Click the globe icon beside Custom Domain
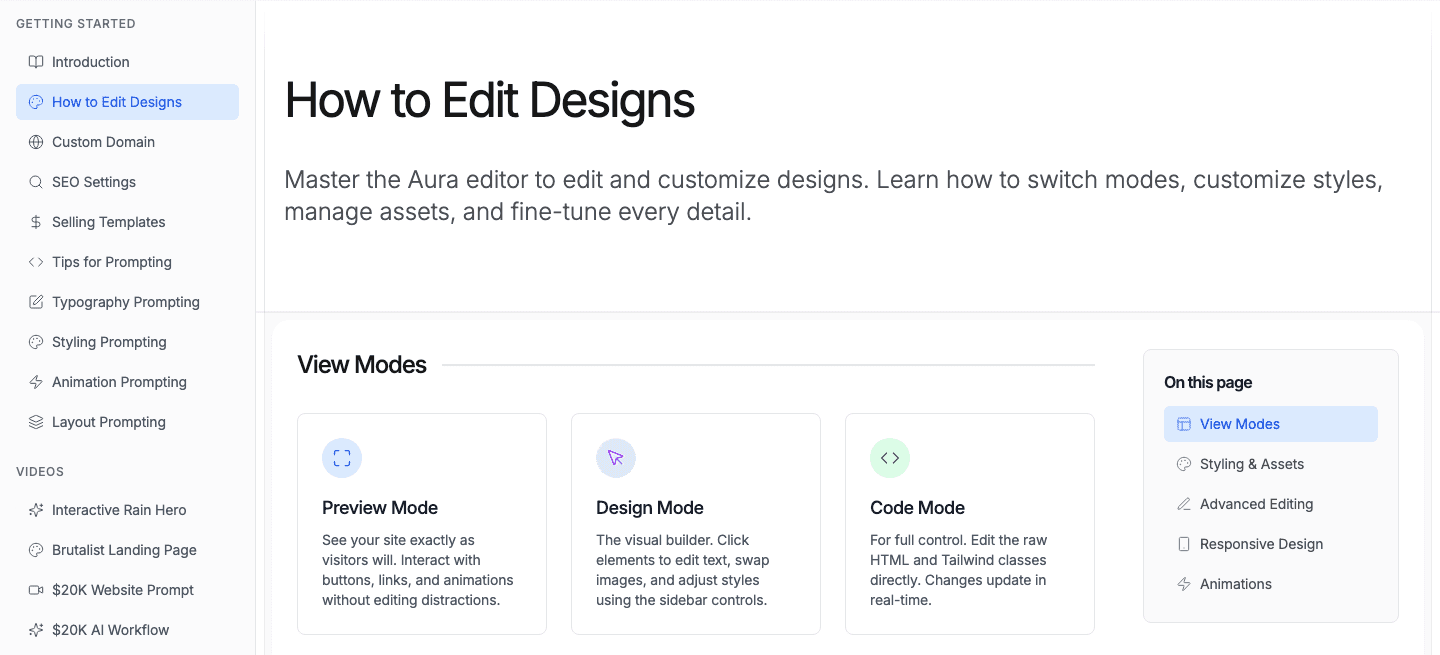 [x=36, y=142]
